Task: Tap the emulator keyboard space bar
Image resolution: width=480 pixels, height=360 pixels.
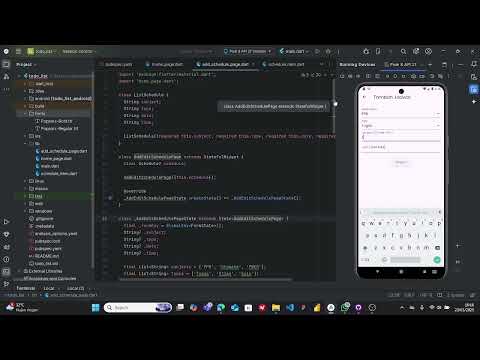Action: [x=405, y=260]
